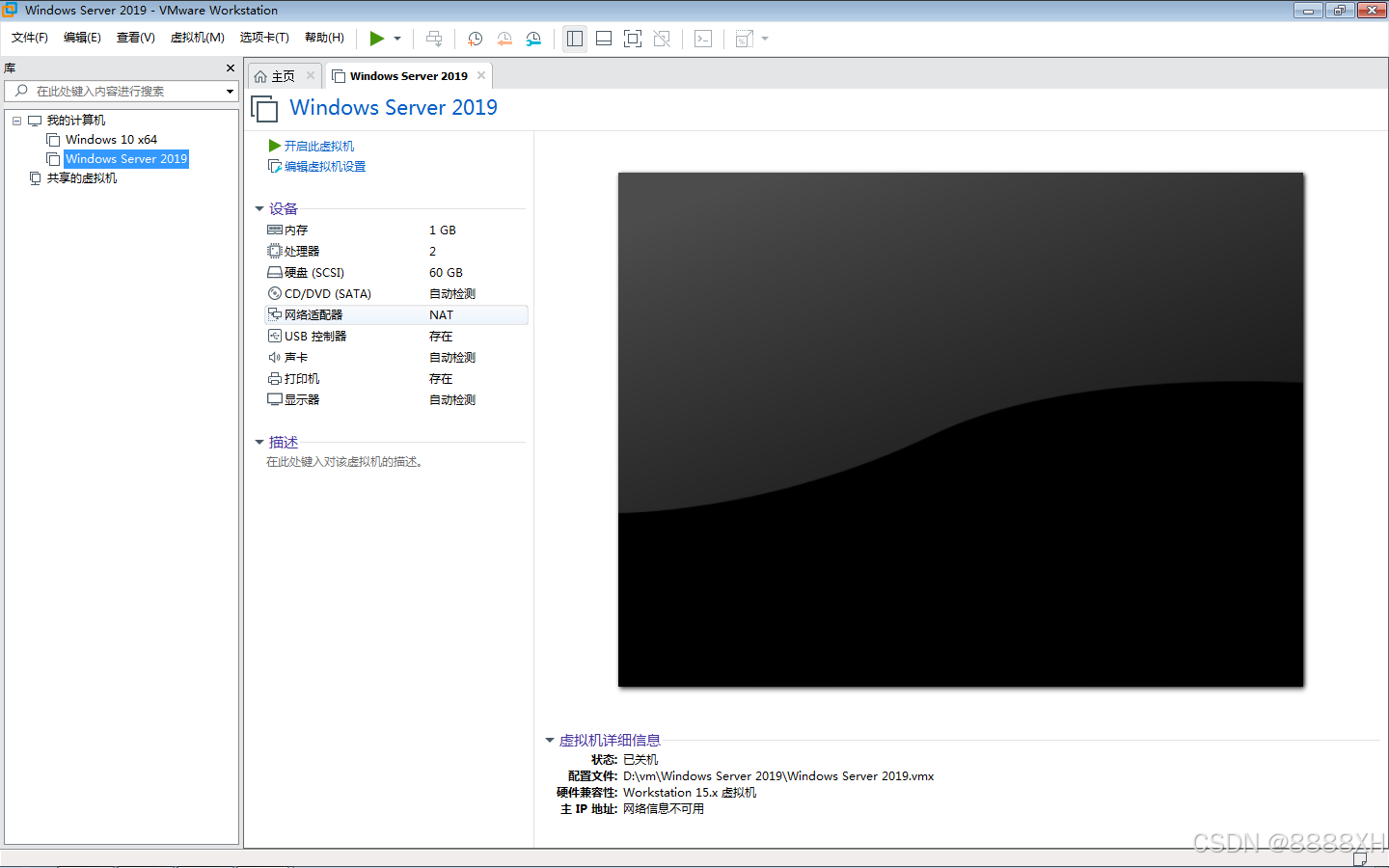Select the 声卡 device row

click(x=396, y=358)
